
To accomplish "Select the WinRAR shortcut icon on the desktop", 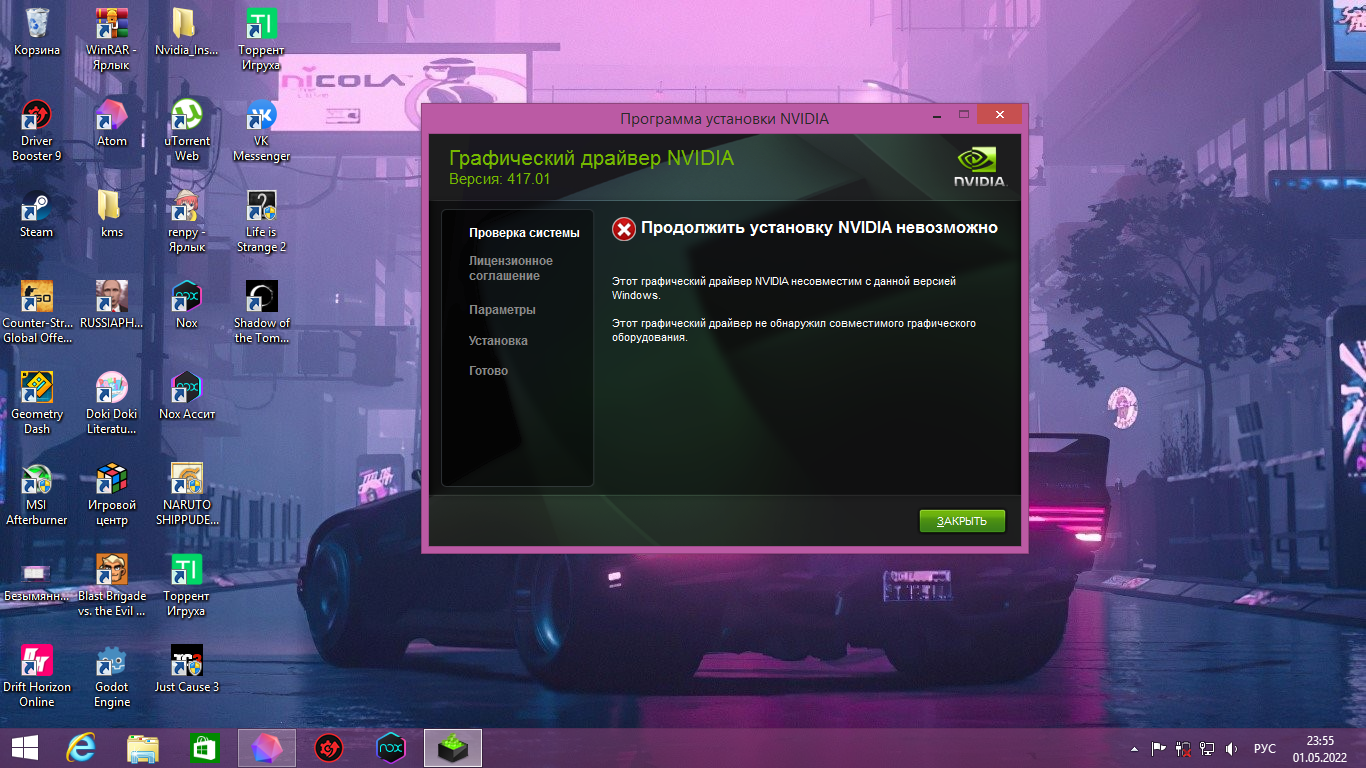I will point(112,39).
